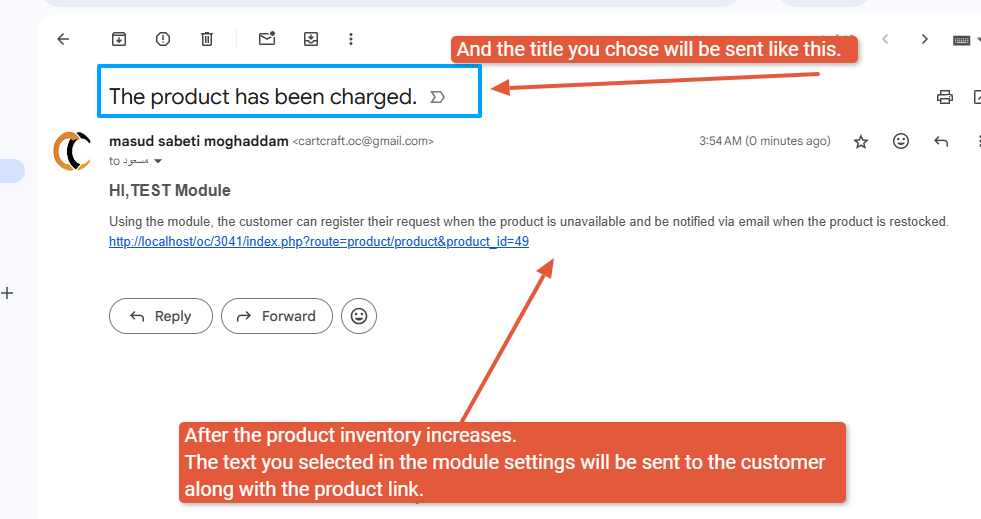Mark the email as unread
This screenshot has height=519, width=981.
tap(267, 39)
